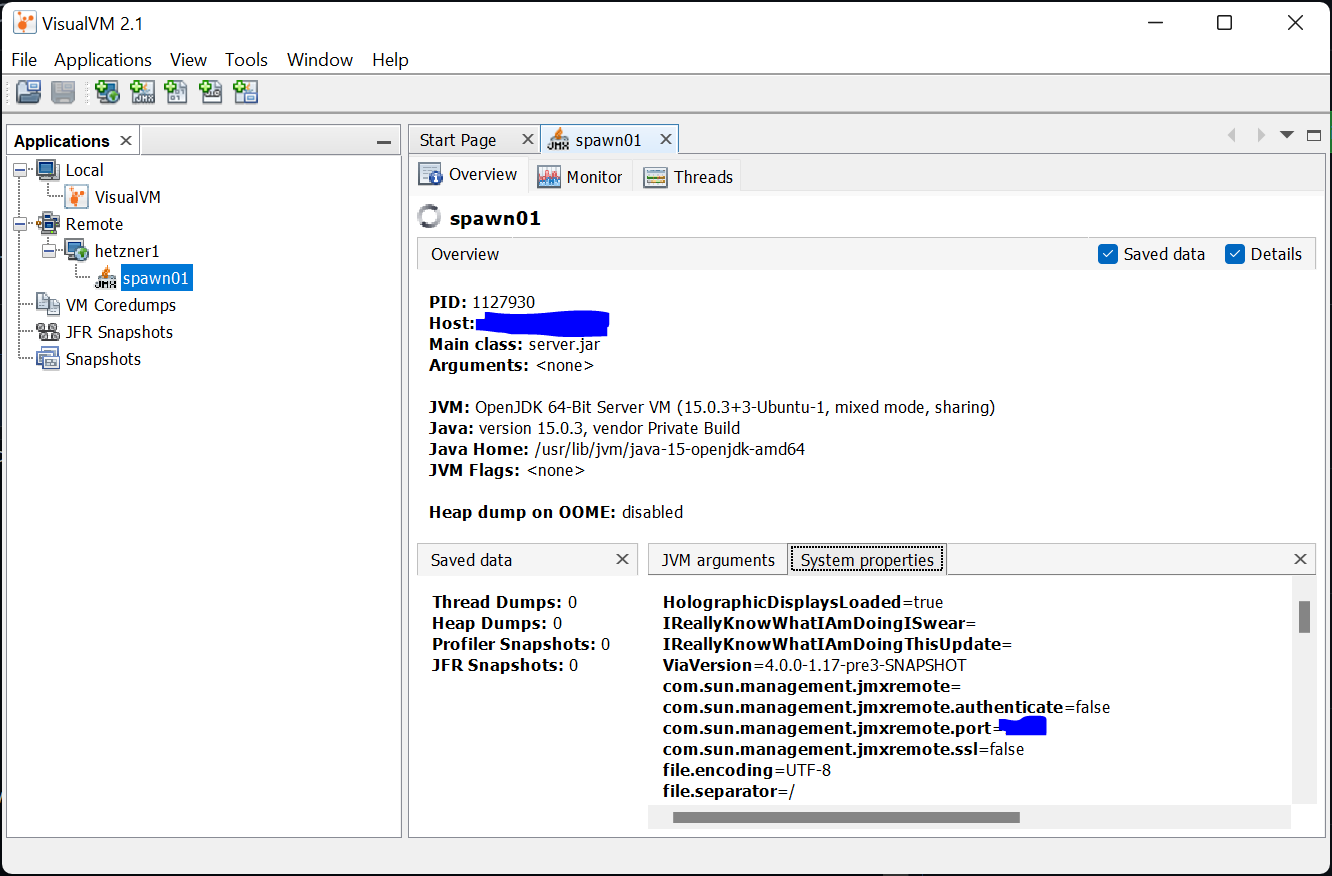Open the Tools menu
This screenshot has width=1332, height=876.
click(x=246, y=60)
